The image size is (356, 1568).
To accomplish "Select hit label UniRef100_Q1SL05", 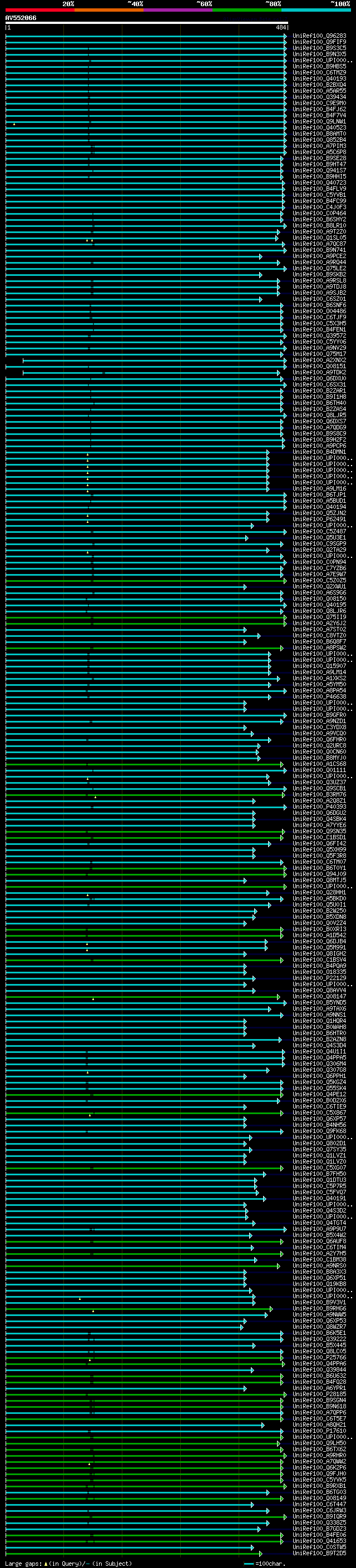I will point(319,238).
